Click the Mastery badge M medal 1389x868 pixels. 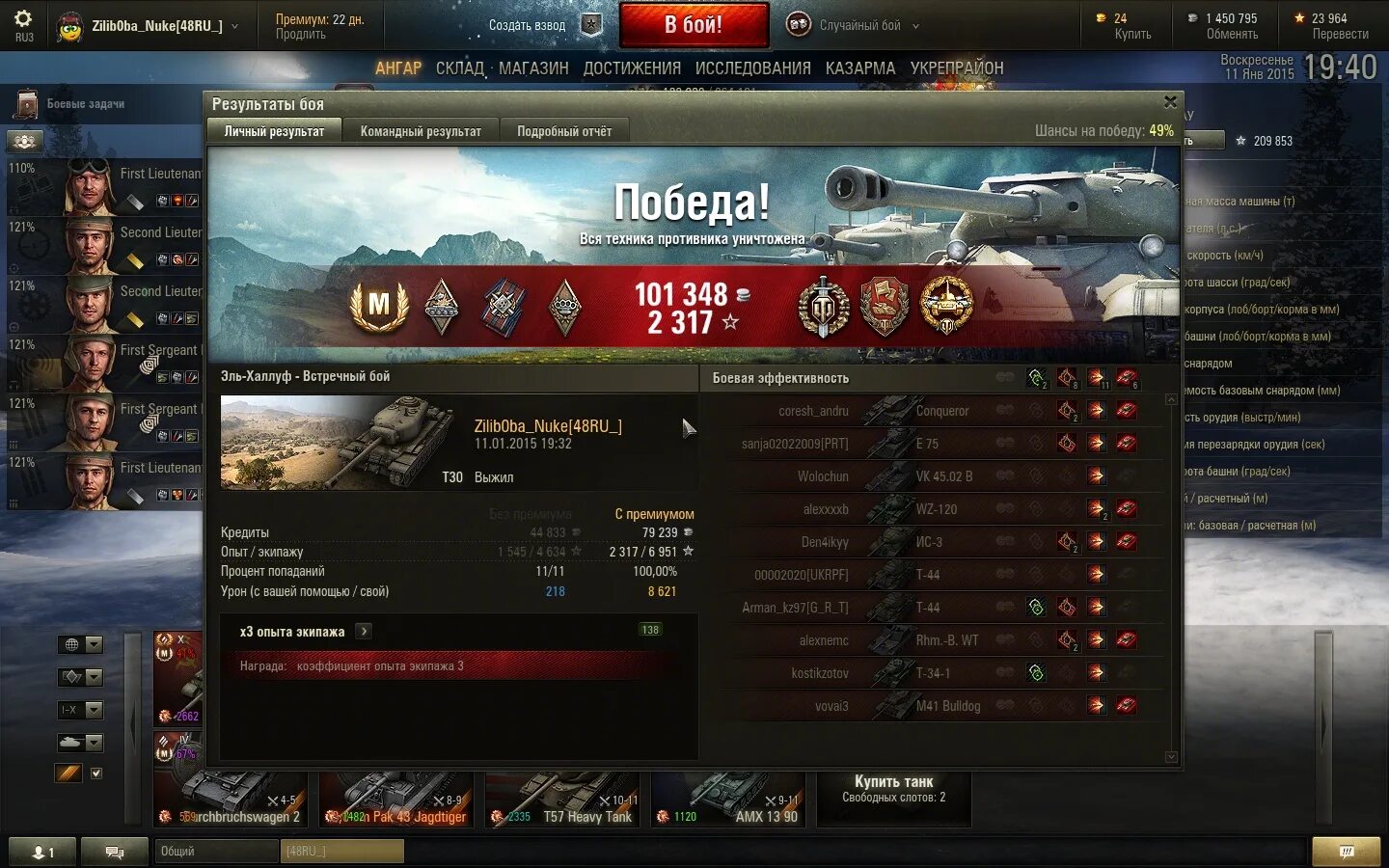click(x=378, y=306)
